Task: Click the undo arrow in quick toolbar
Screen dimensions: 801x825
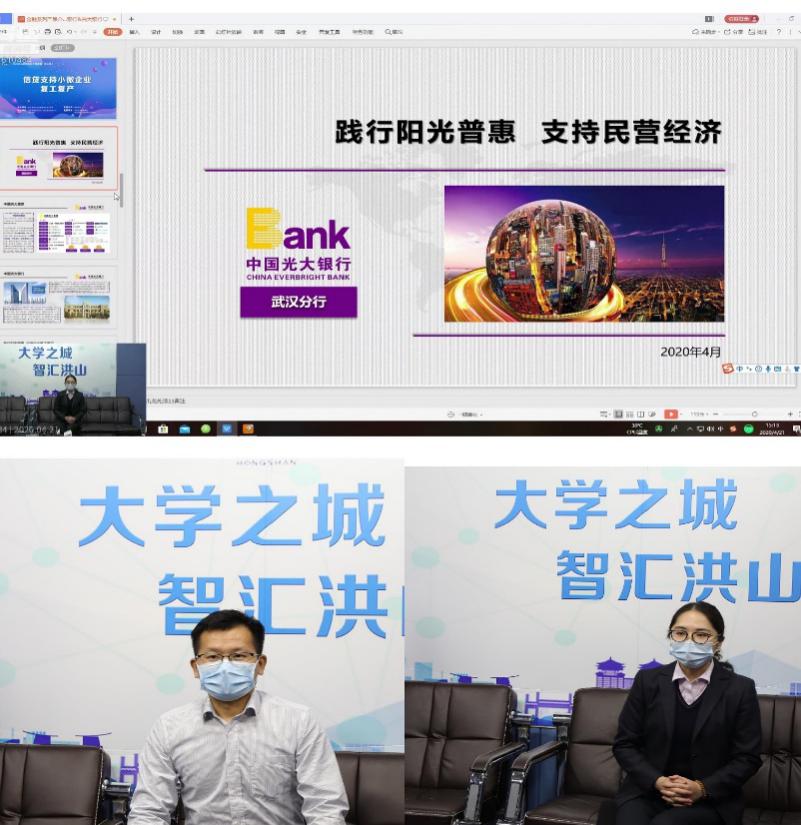Action: (x=70, y=32)
